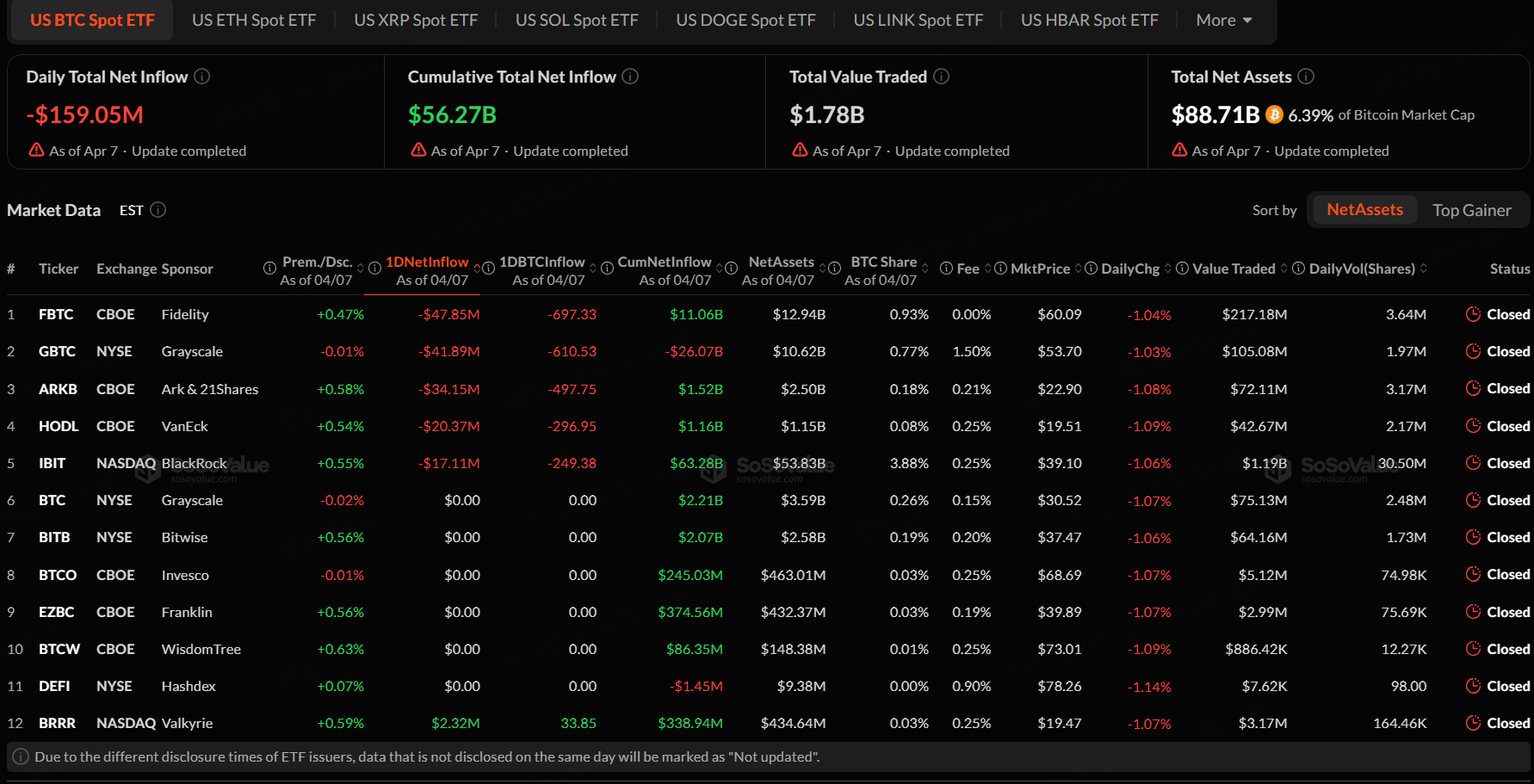The height and width of the screenshot is (784, 1534).
Task: Switch sorting to Top Gainer
Action: pyautogui.click(x=1471, y=210)
